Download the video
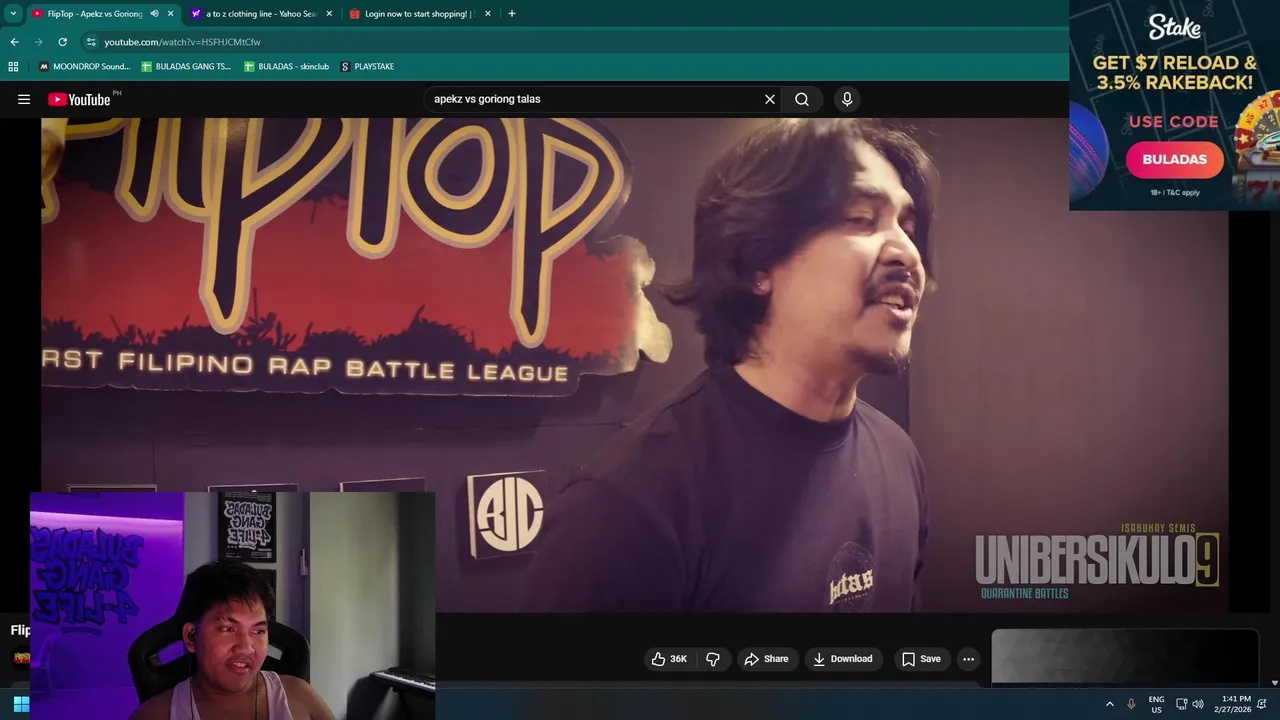This screenshot has height=720, width=1280. [843, 659]
